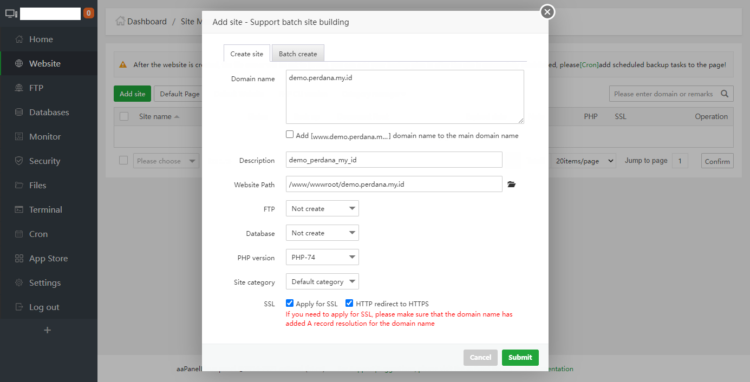The height and width of the screenshot is (382, 750).
Task: Open the Home icon in sidebar
Action: (x=19, y=39)
